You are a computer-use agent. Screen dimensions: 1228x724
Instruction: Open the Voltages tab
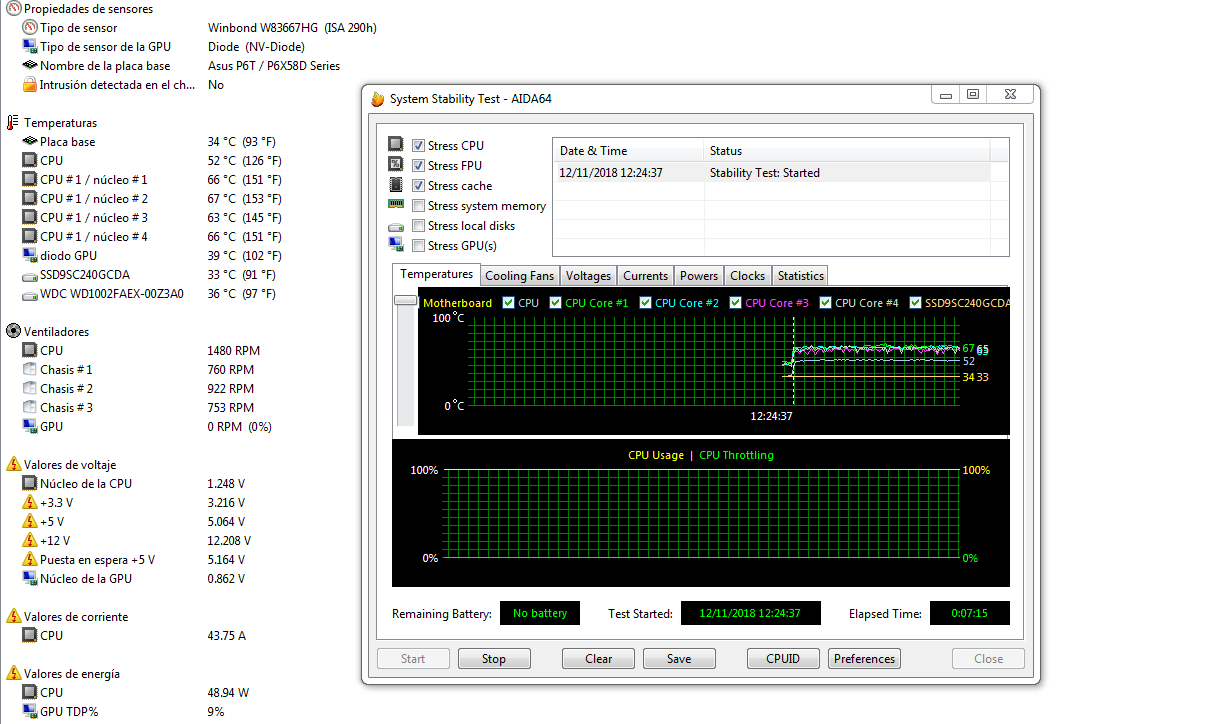[x=588, y=276]
